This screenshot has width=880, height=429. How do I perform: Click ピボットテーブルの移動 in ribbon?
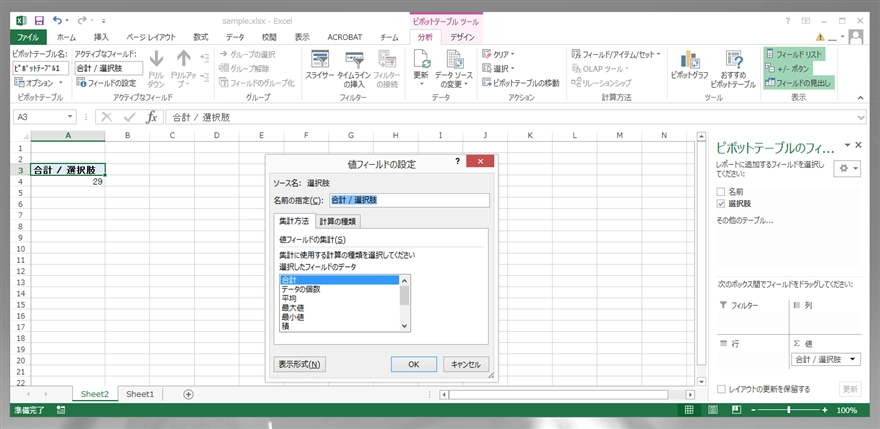pos(521,83)
